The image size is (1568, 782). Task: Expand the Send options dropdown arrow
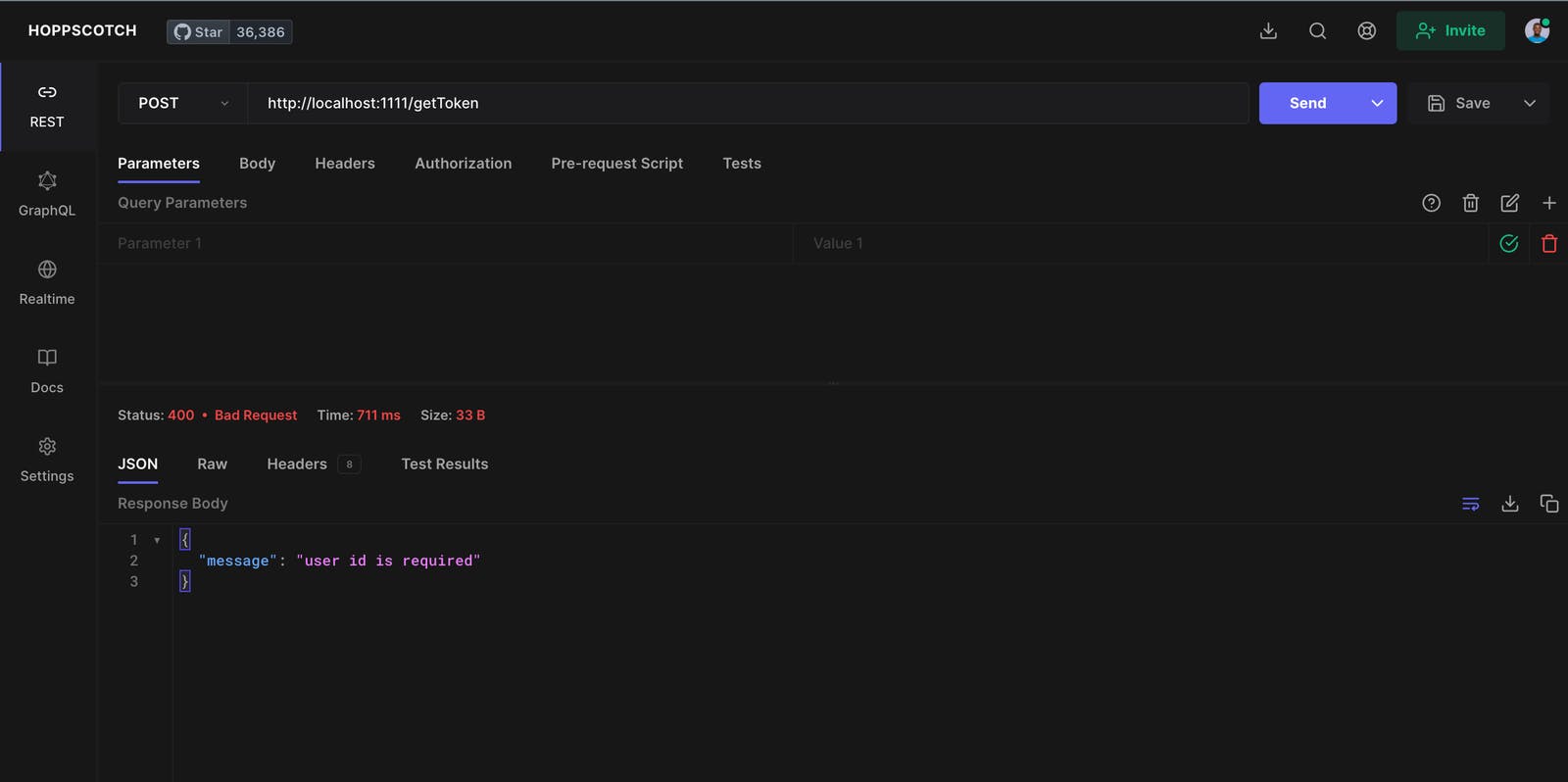click(x=1377, y=103)
